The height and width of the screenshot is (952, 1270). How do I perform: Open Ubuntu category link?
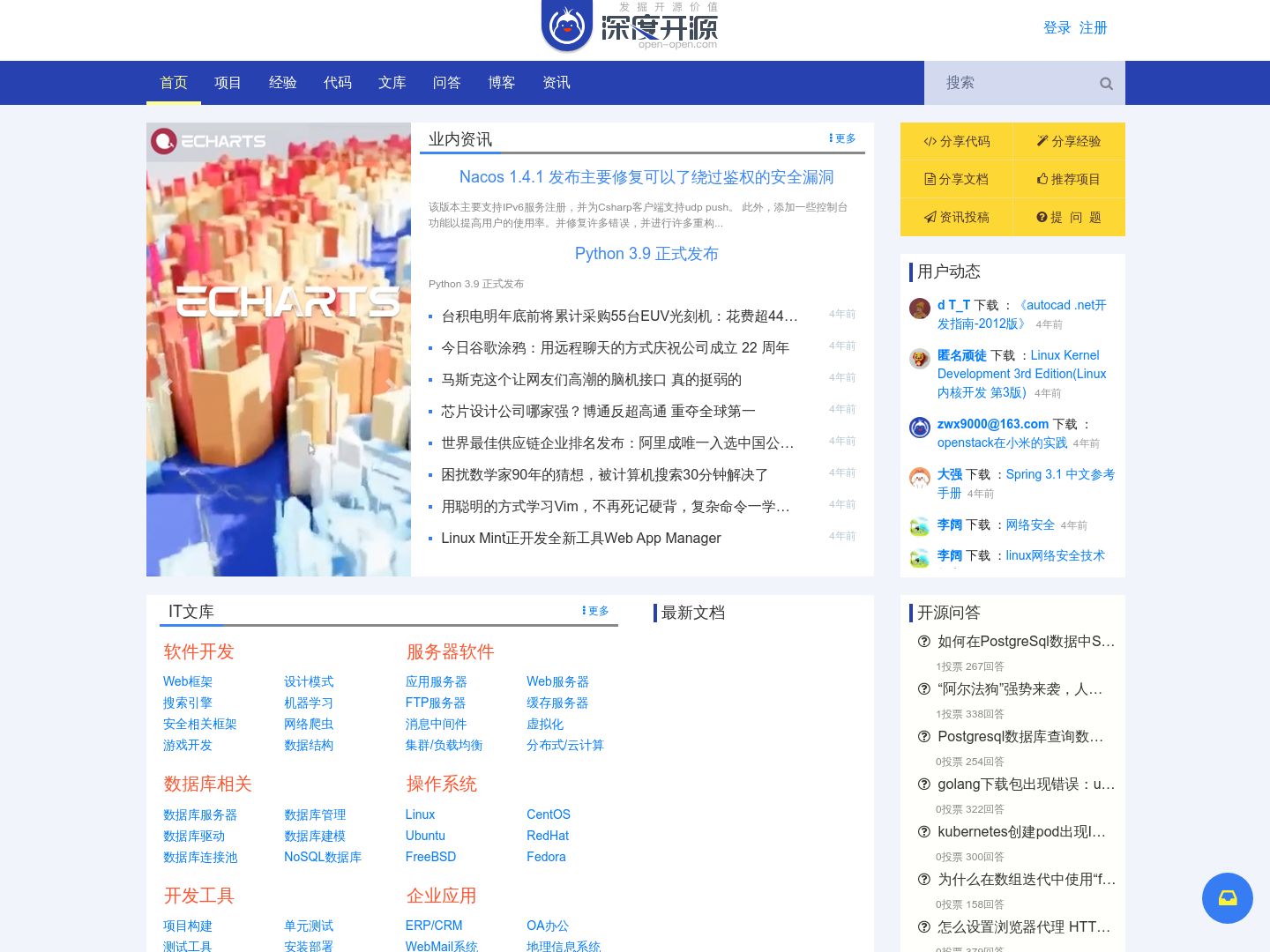point(425,836)
